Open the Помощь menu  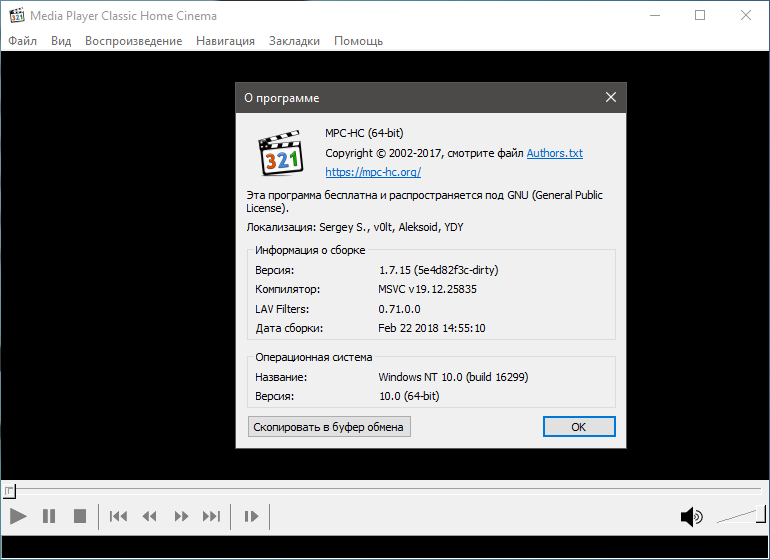[x=358, y=41]
